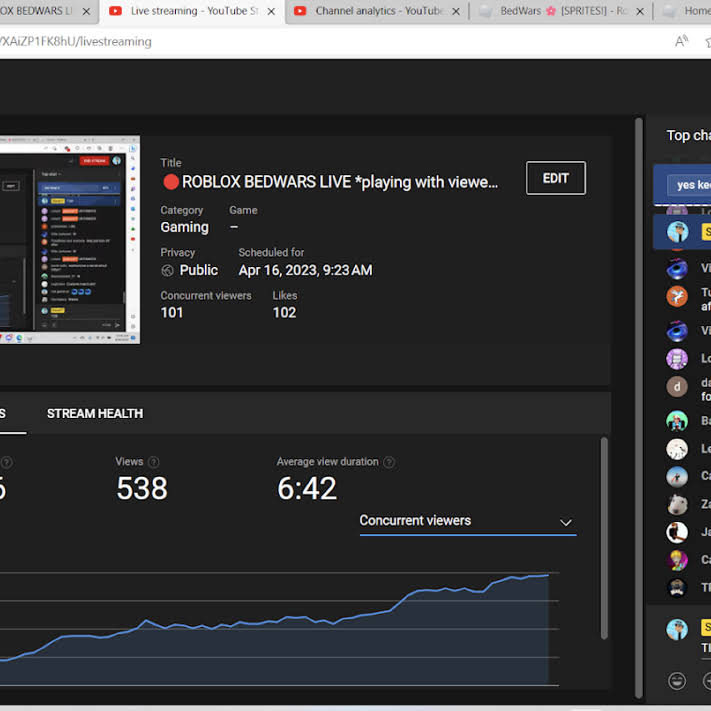The image size is (711, 711).
Task: Click the END STREAM button in preview
Action: click(94, 160)
